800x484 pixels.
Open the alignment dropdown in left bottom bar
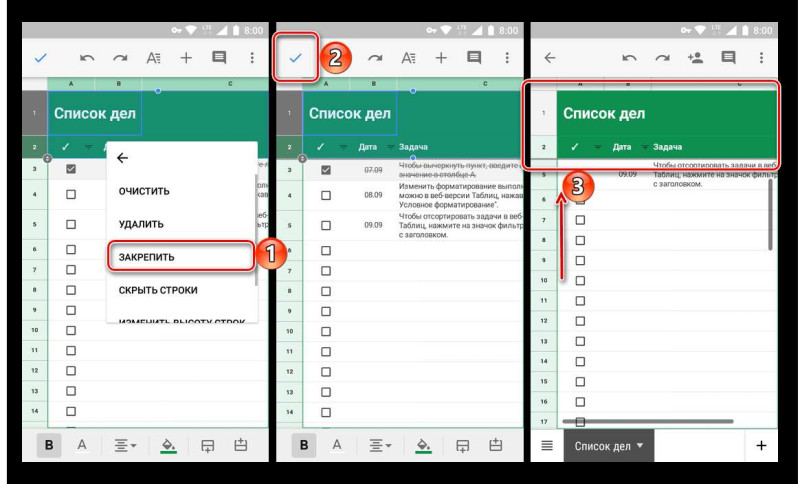click(125, 446)
